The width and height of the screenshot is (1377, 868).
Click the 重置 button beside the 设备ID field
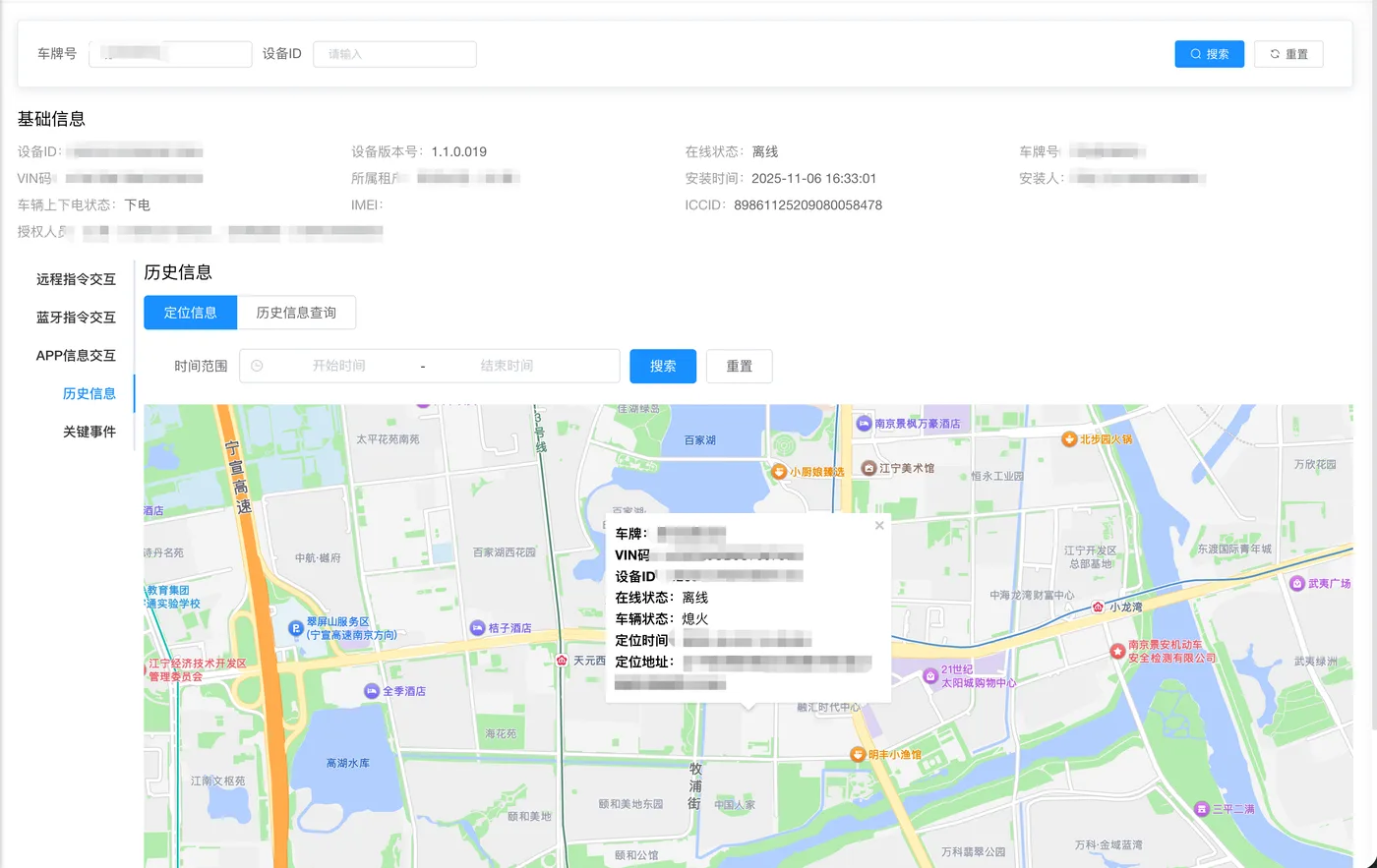pyautogui.click(x=1288, y=54)
